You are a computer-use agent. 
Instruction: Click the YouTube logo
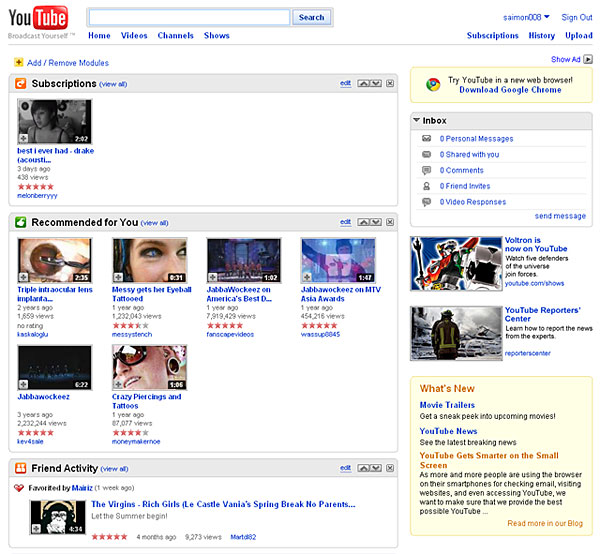[x=38, y=18]
